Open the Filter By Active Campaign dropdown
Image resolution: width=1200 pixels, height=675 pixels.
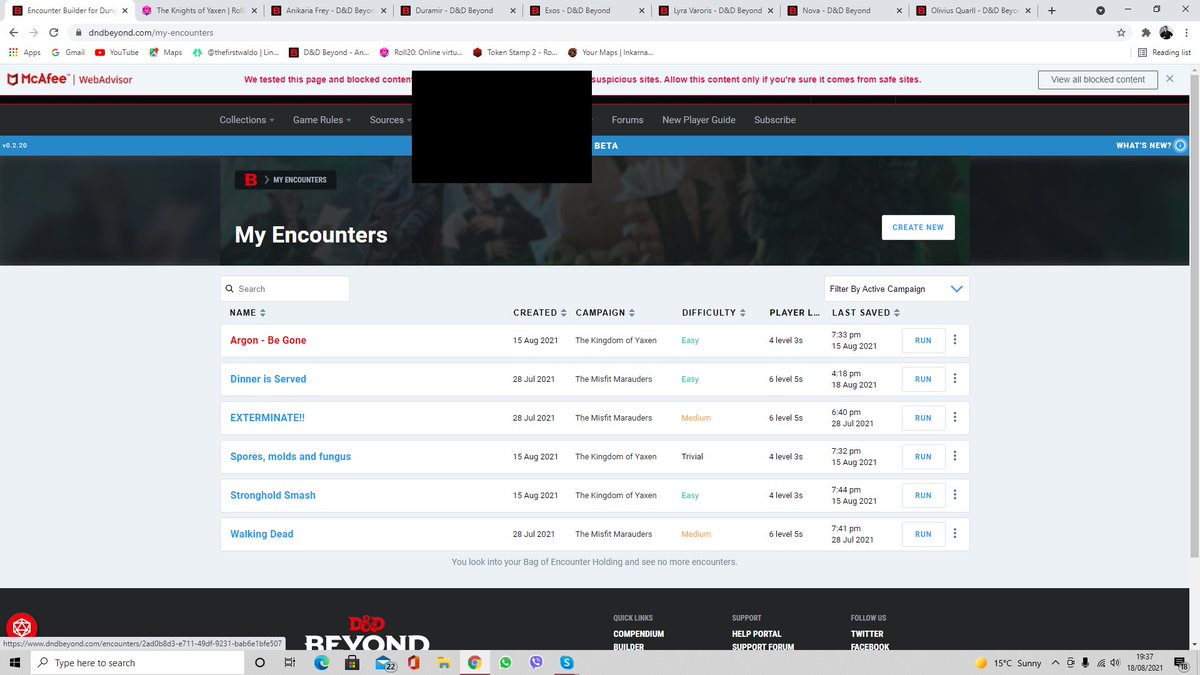click(897, 289)
